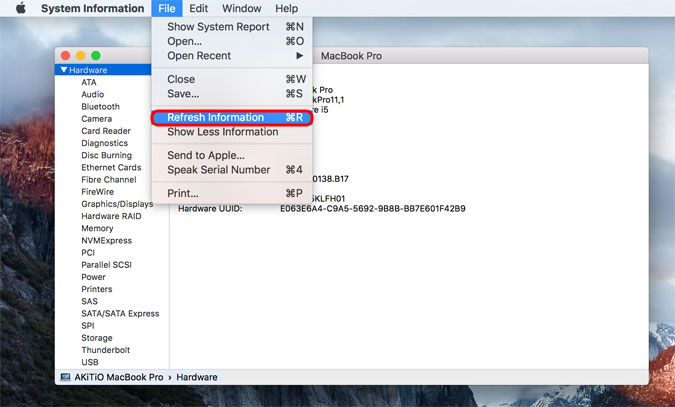
Task: Open the Help menu in menu bar
Action: [286, 9]
